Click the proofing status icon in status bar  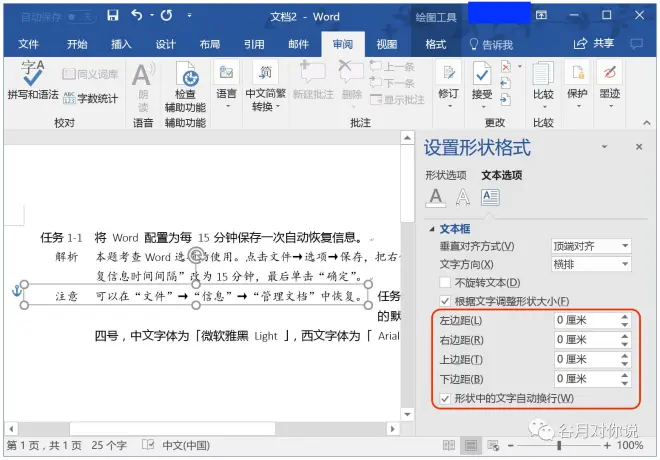[x=148, y=445]
